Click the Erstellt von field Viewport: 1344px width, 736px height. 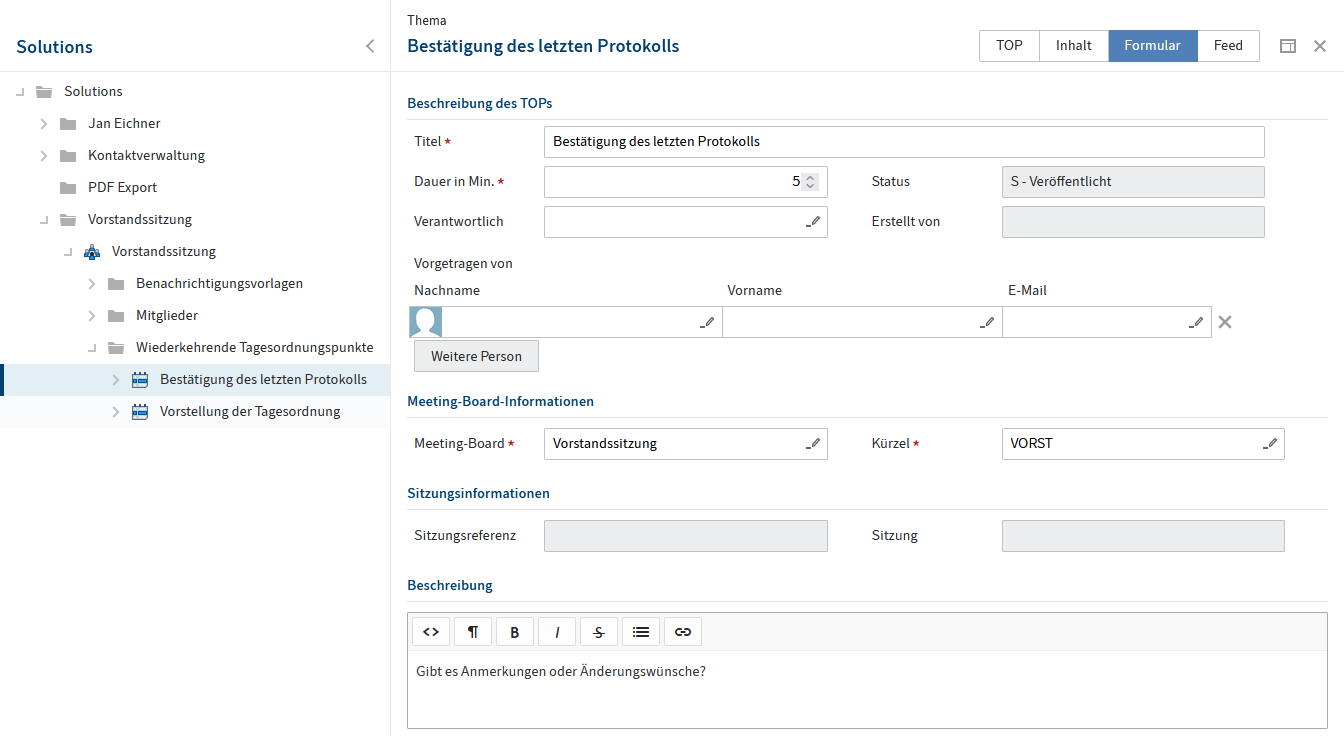pos(1133,222)
